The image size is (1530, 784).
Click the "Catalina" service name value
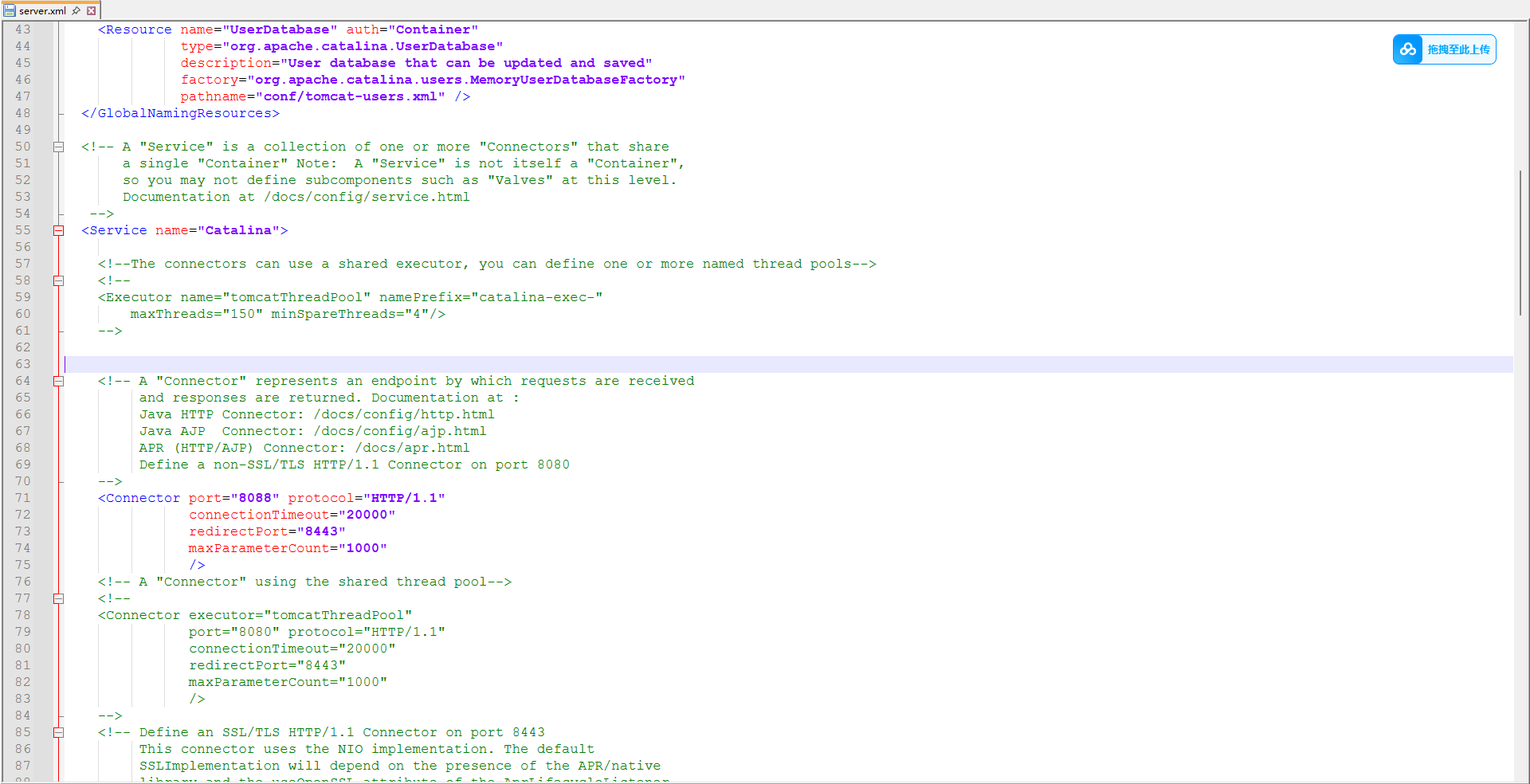tap(238, 230)
